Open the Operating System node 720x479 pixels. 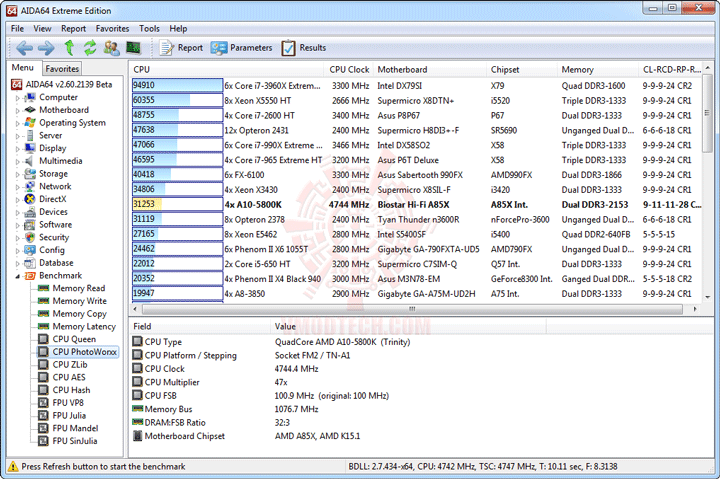pyautogui.click(x=72, y=123)
